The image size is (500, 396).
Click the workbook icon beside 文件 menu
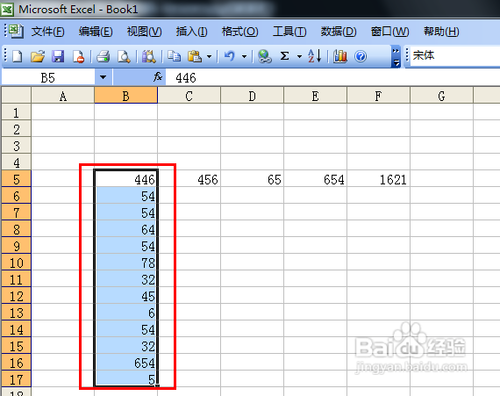[16, 31]
